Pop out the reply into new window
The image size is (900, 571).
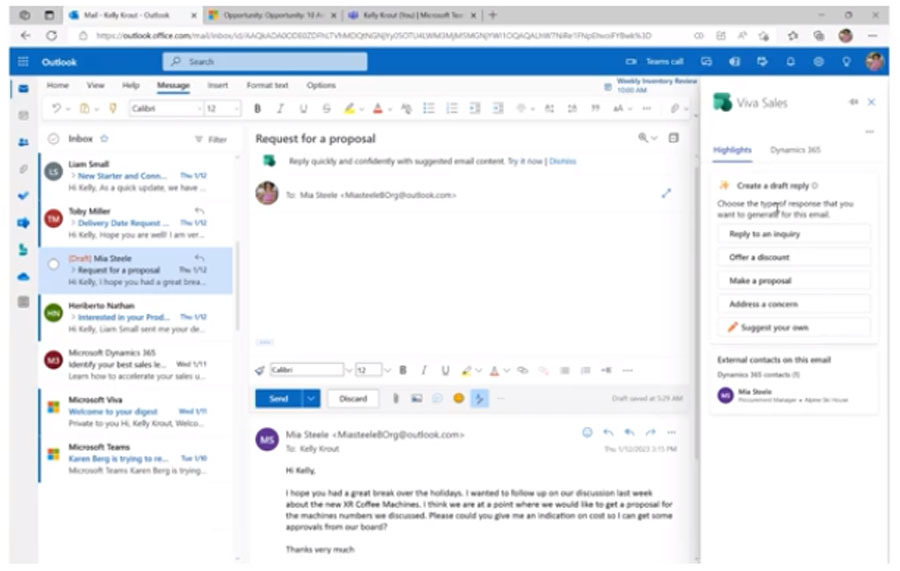[666, 193]
